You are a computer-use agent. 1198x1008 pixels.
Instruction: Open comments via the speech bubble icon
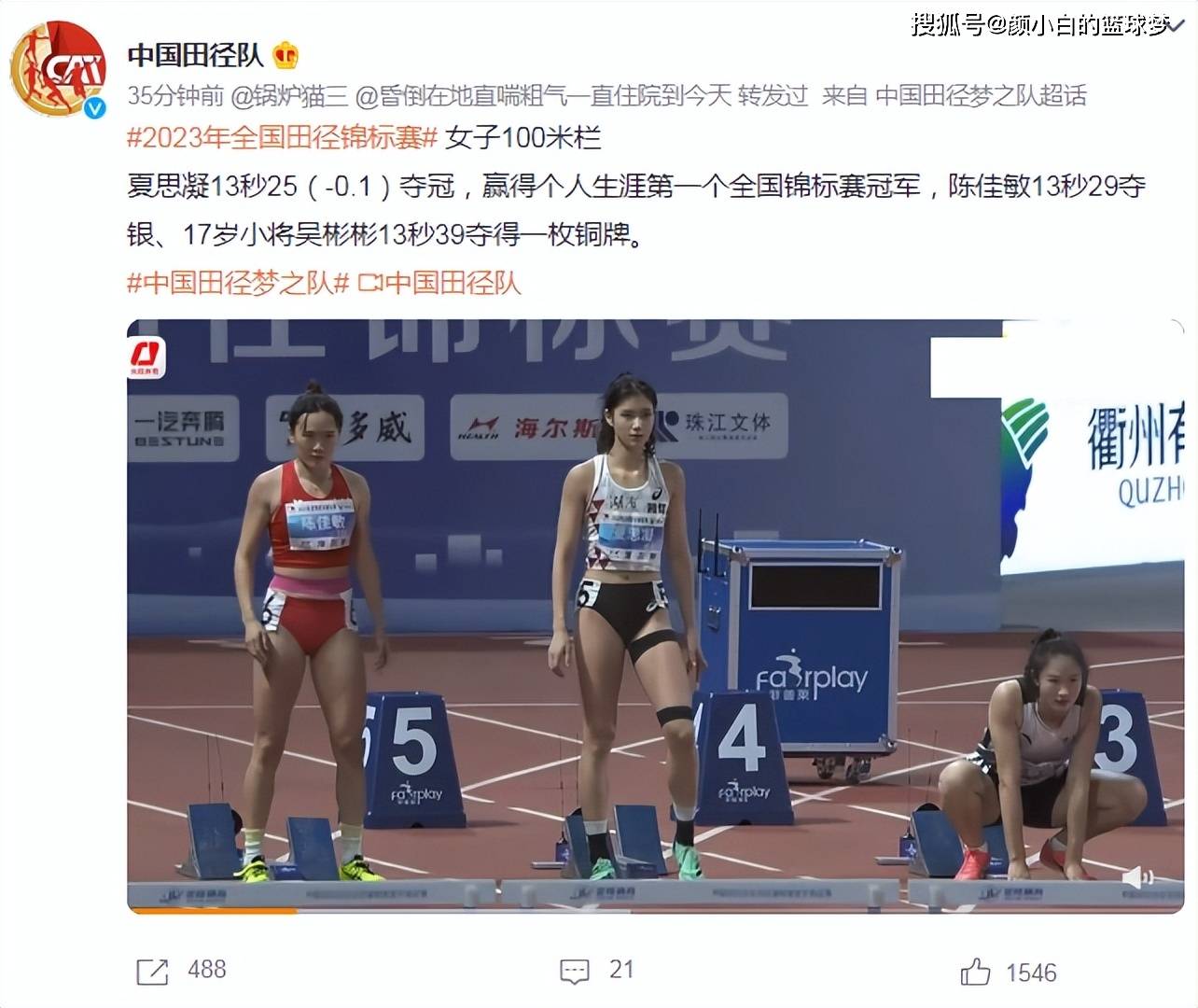pyautogui.click(x=574, y=972)
